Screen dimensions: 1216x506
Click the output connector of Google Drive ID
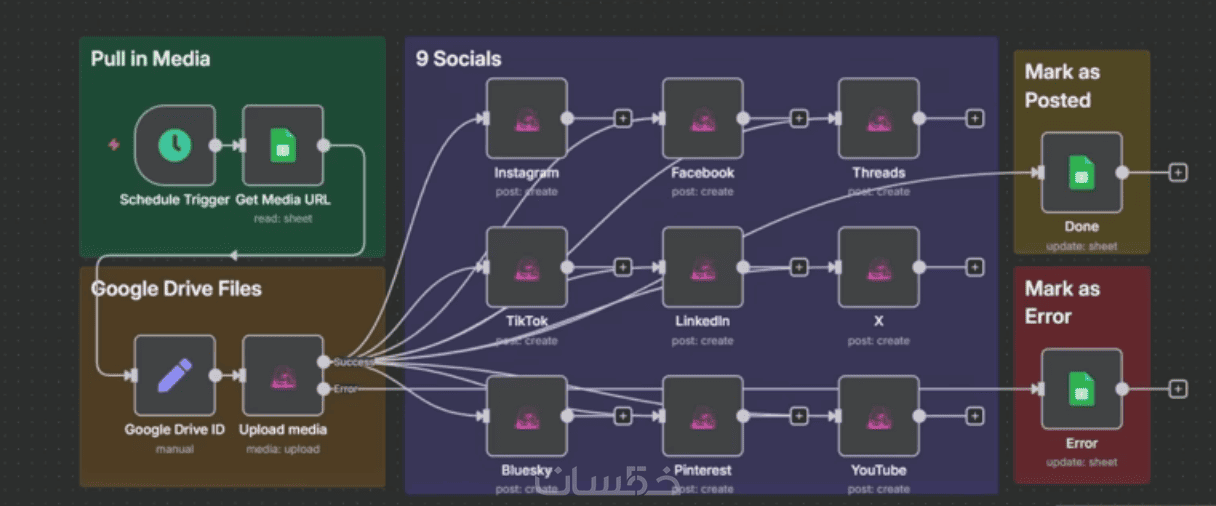215,375
